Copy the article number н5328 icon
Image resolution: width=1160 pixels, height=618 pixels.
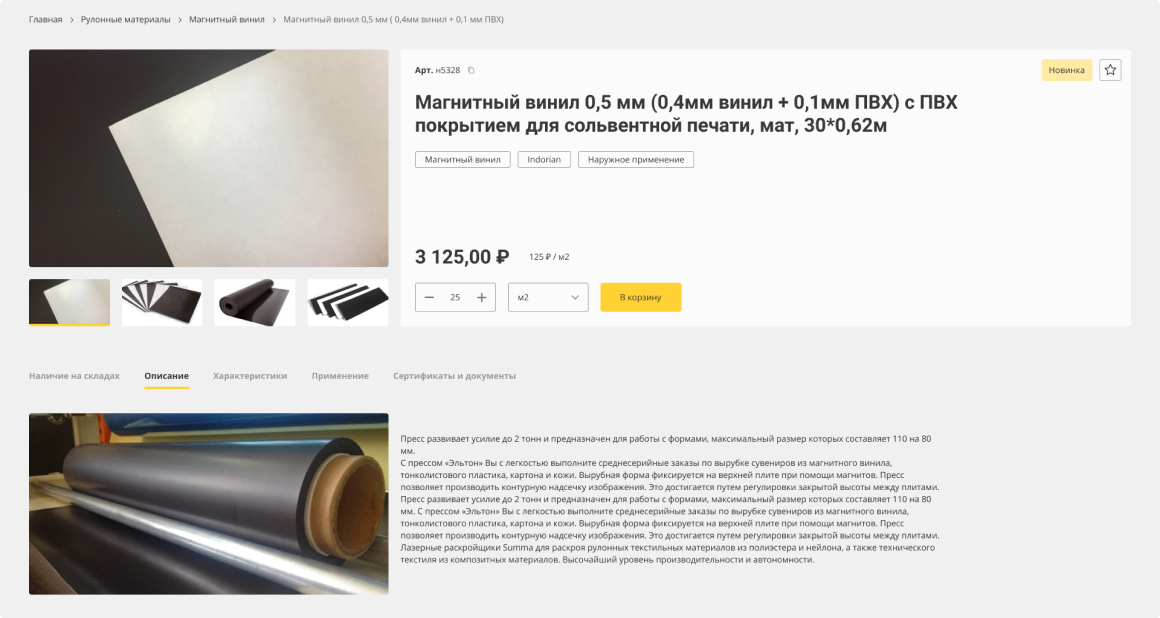click(x=471, y=70)
